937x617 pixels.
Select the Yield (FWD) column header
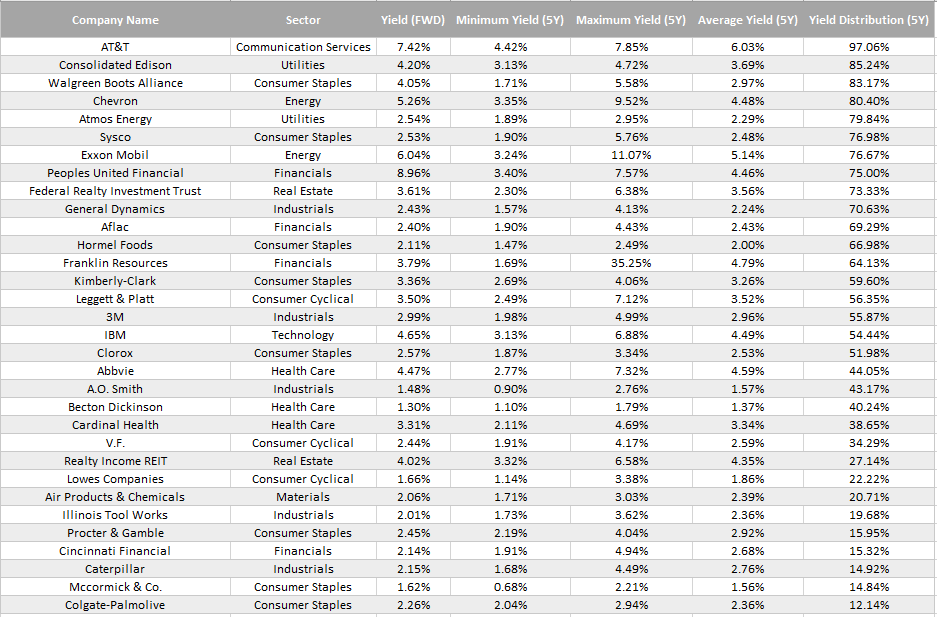413,20
